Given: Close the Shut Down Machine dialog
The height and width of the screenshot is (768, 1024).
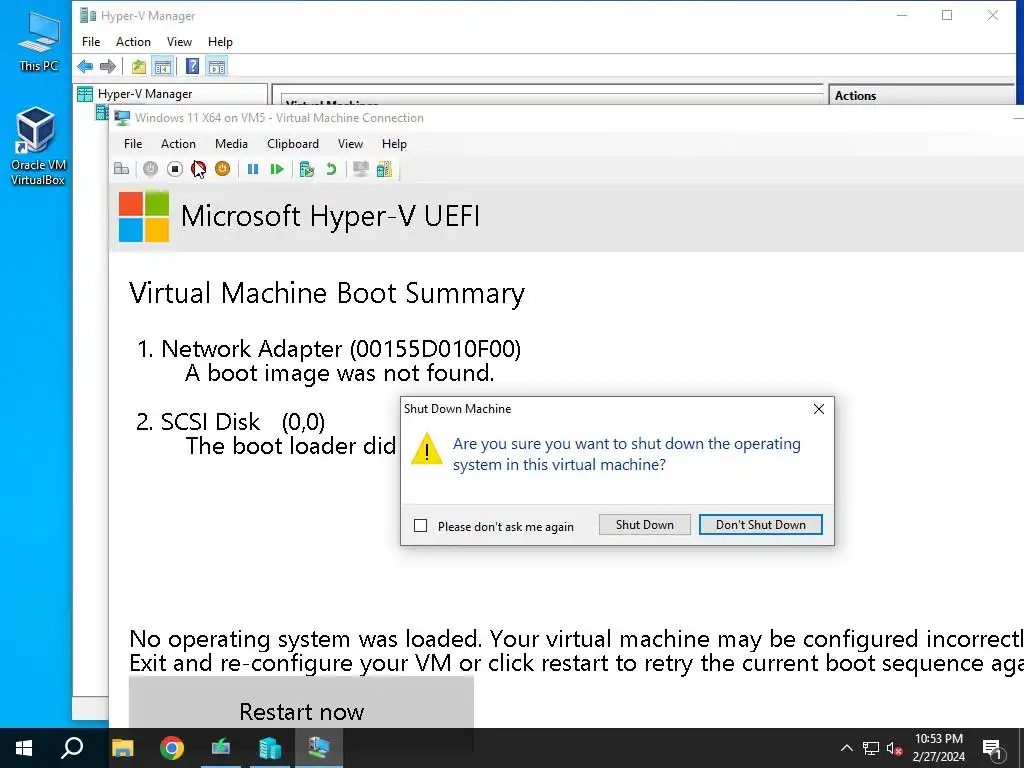Looking at the screenshot, I should [819, 409].
